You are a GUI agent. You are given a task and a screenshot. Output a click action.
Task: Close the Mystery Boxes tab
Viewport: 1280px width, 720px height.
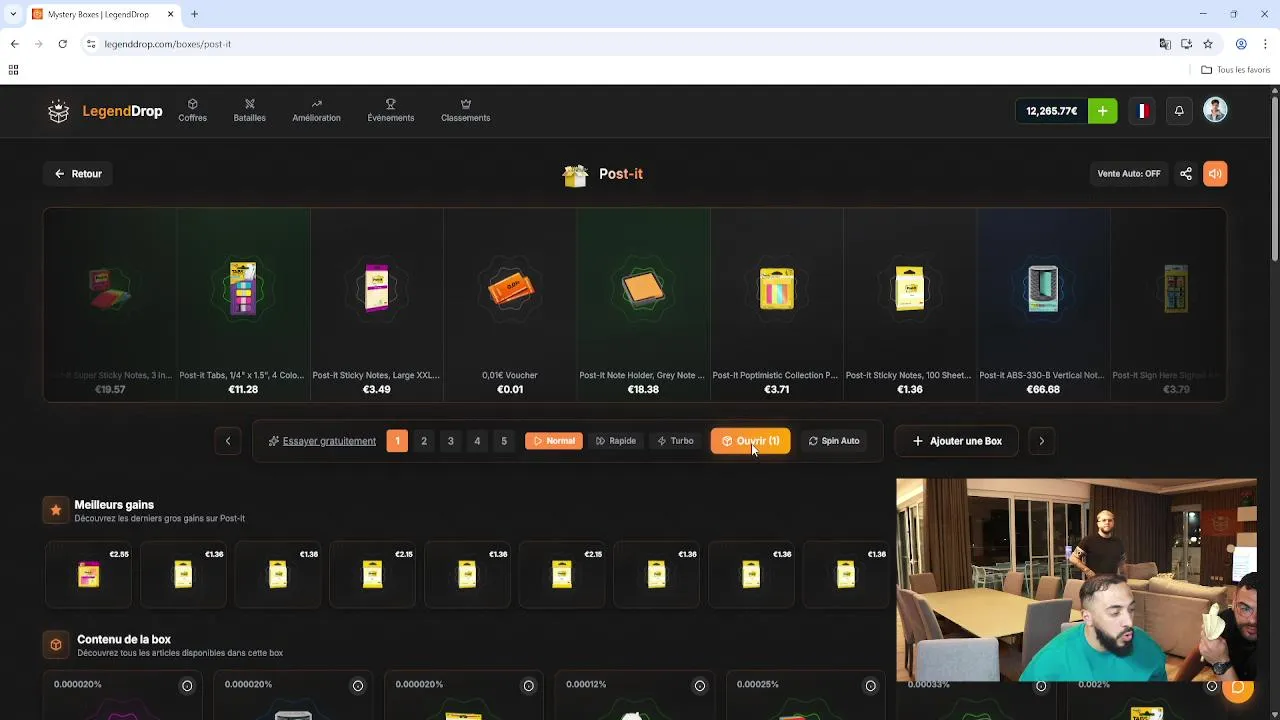click(170, 14)
